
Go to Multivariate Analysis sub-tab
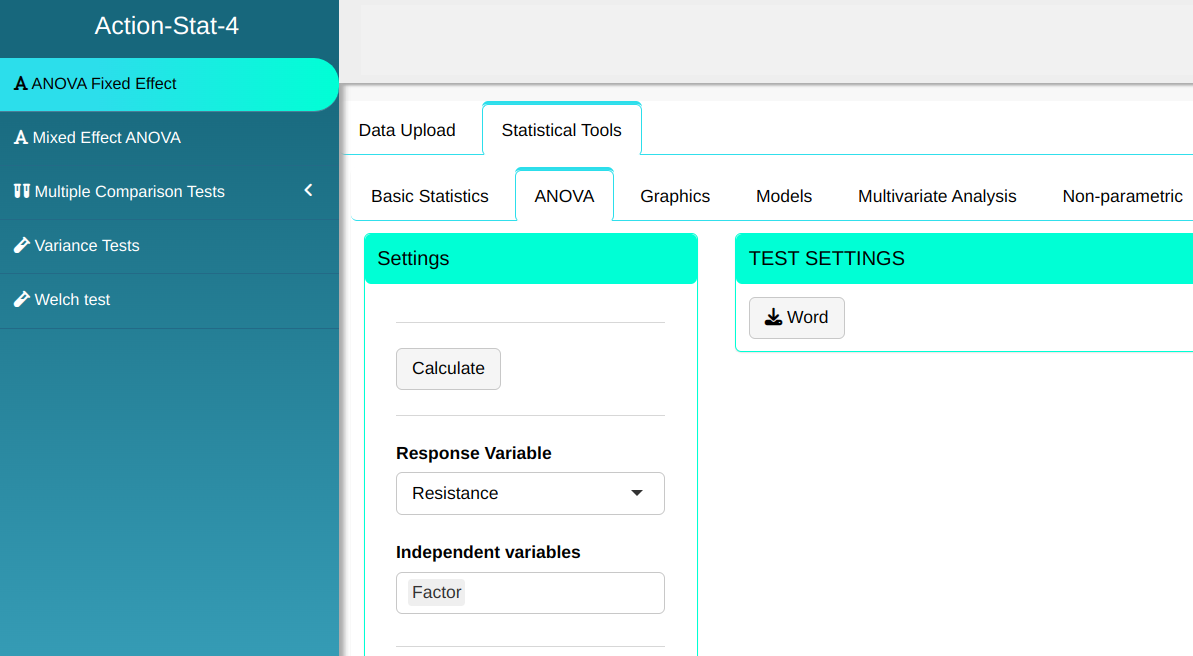coord(937,196)
